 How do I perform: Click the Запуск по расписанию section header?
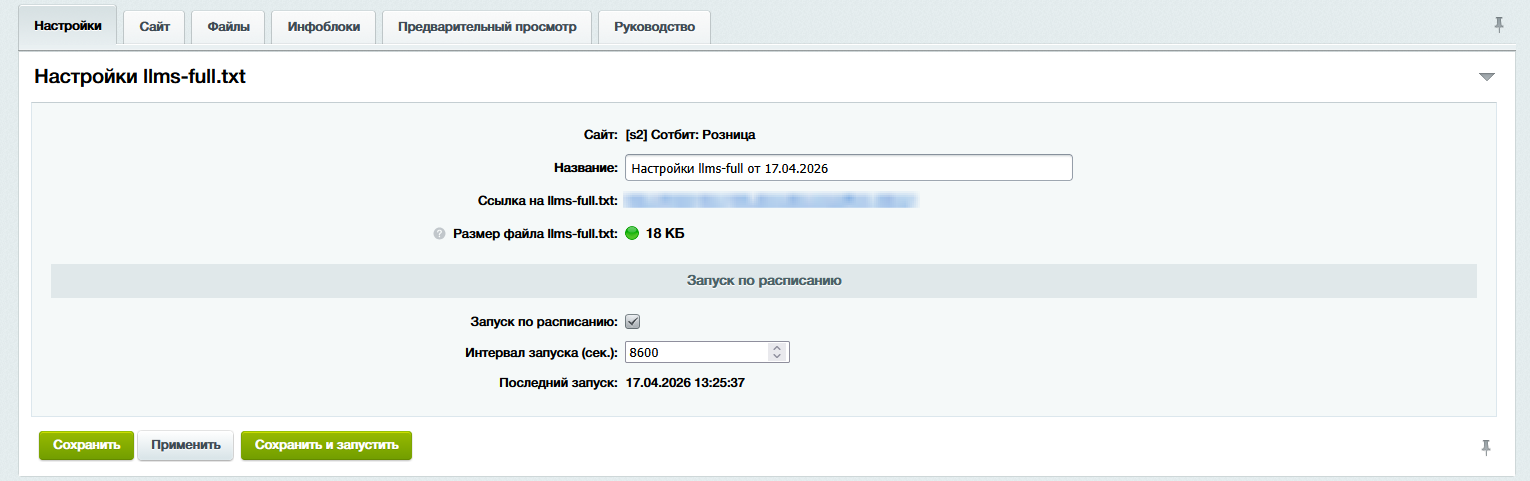click(764, 281)
